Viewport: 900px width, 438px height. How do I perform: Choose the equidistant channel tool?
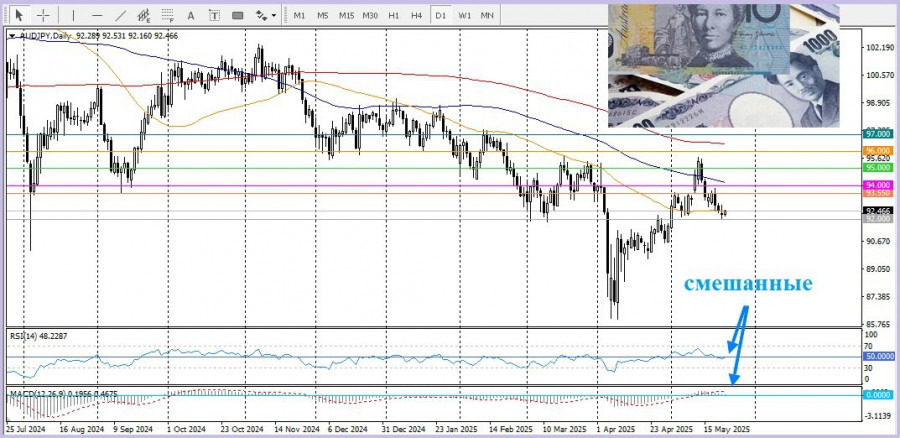click(x=146, y=16)
